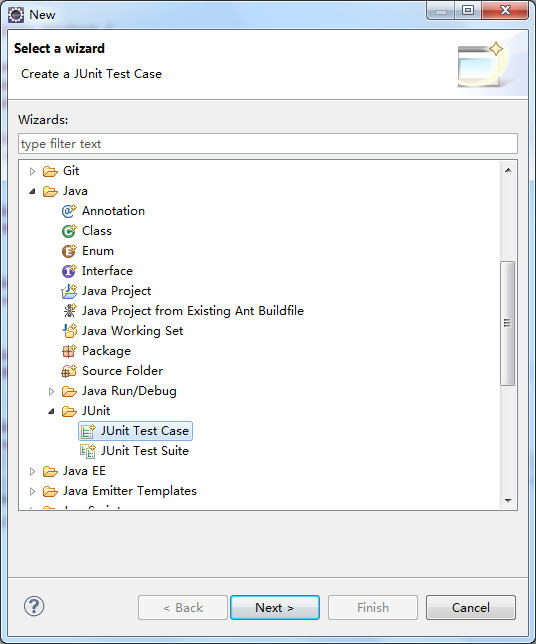Select the purple Interface icon

(69, 271)
